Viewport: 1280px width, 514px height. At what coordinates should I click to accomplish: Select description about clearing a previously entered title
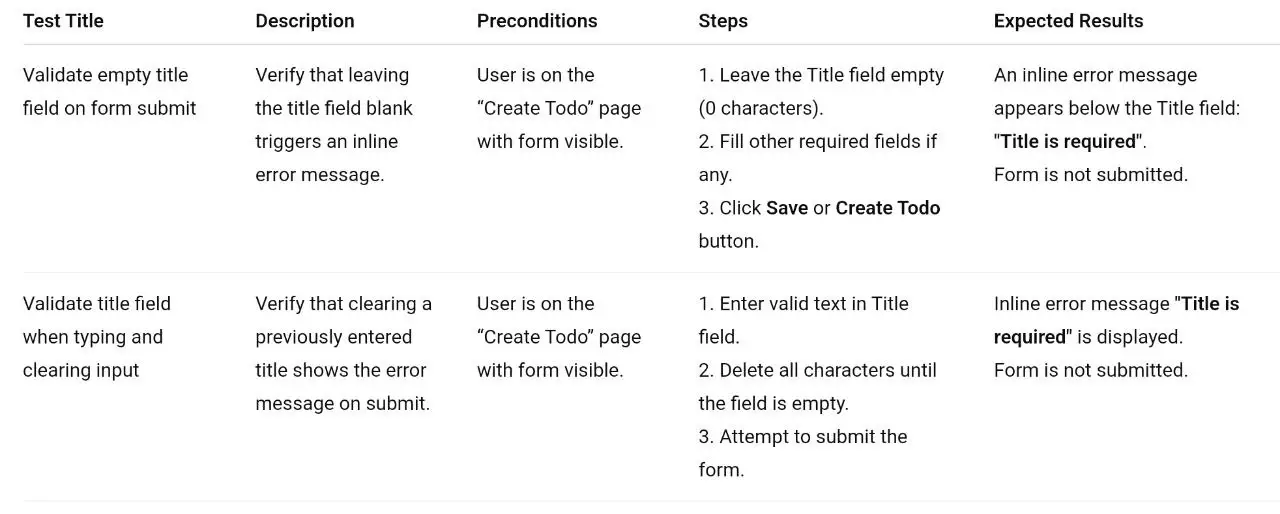tap(343, 353)
